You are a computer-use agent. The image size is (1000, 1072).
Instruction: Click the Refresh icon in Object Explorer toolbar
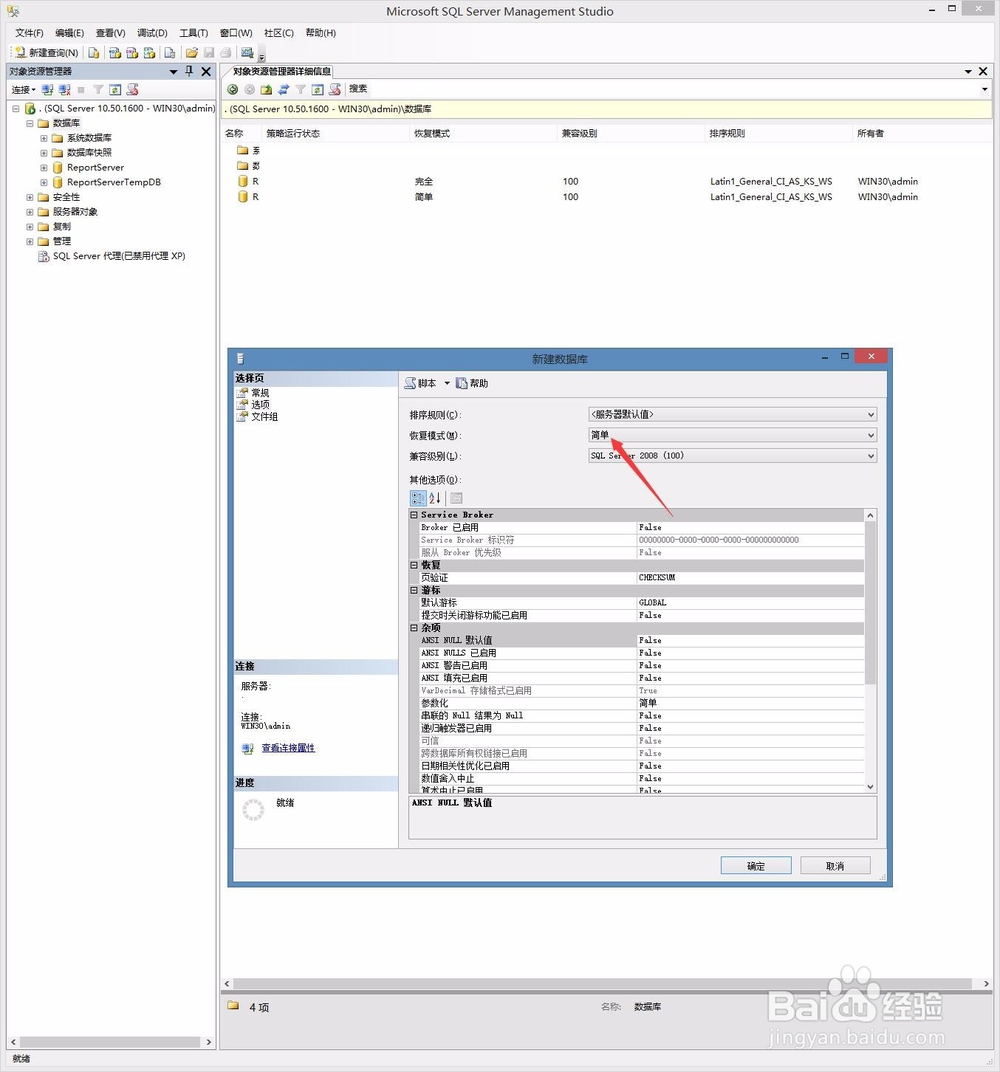point(116,90)
